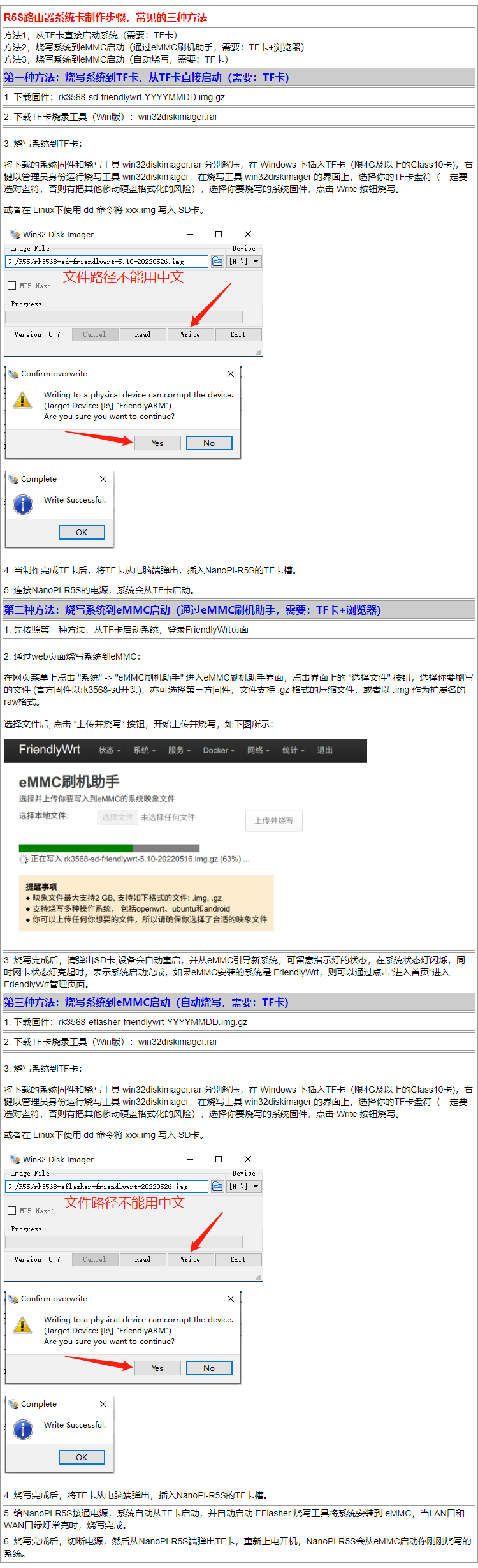Open the 状态 menu in the navbar
Screen dimensions: 478x1568
pyautogui.click(x=109, y=750)
